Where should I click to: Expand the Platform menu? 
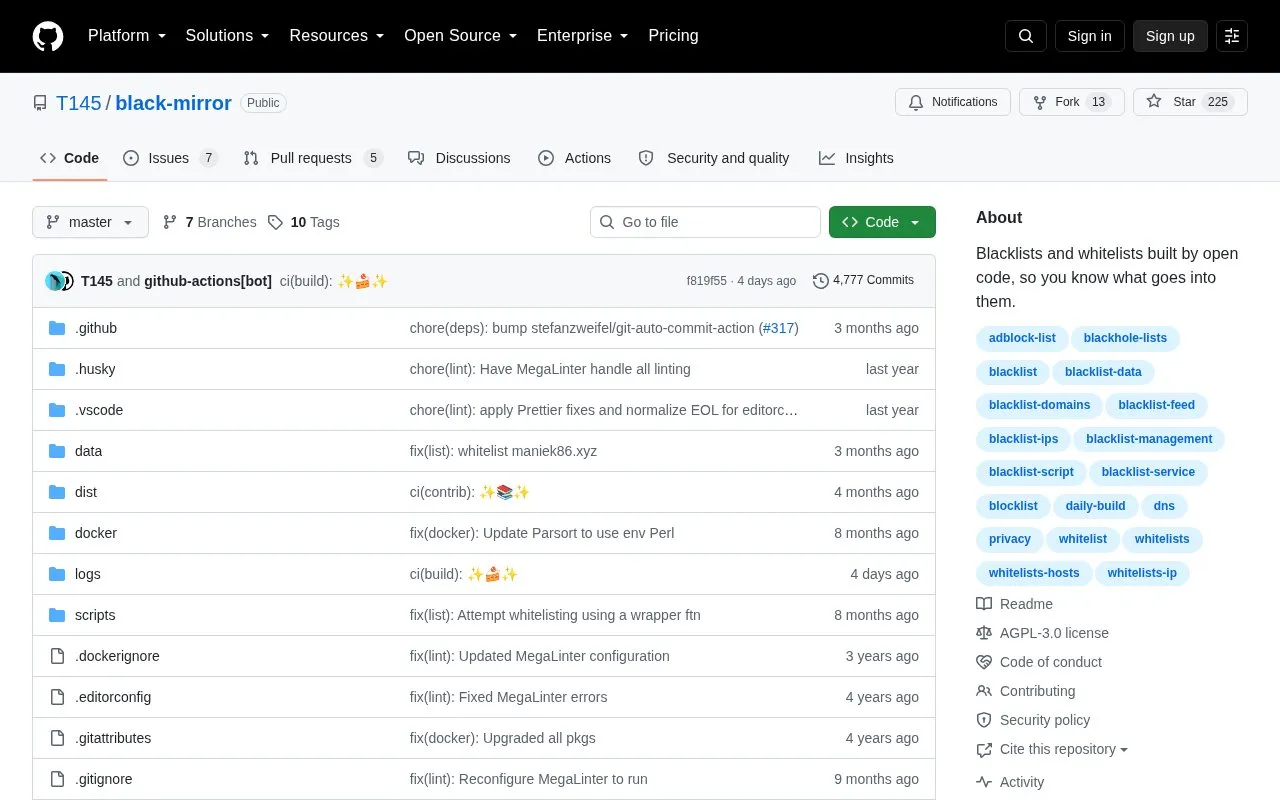pos(126,36)
